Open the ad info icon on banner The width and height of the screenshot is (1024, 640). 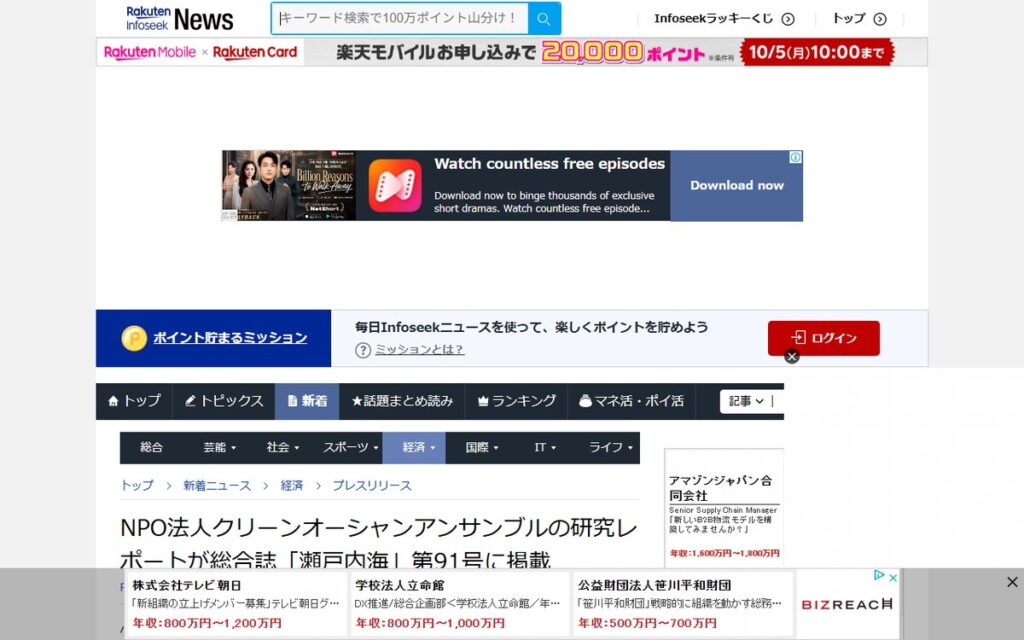795,157
